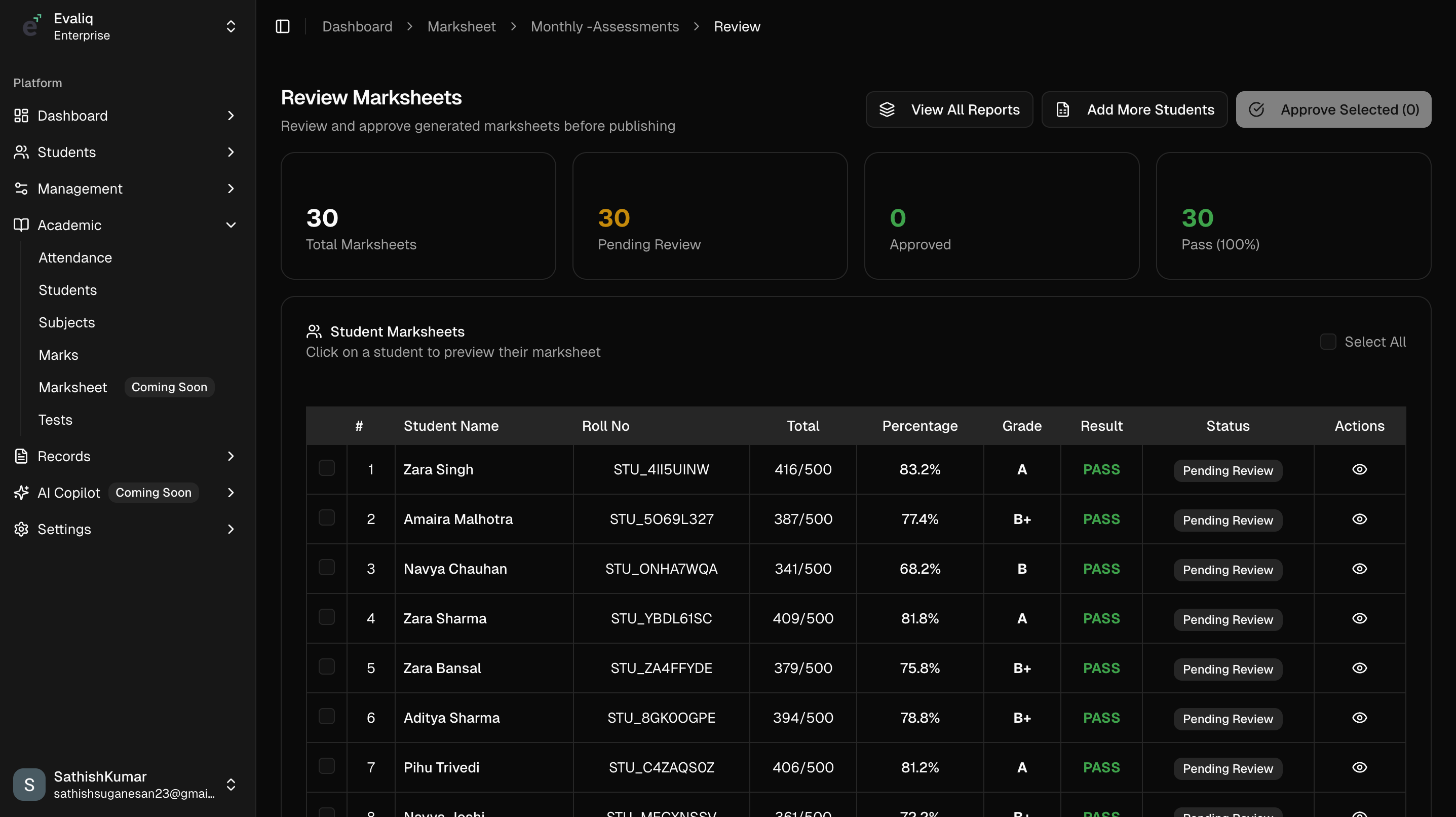Check the Select All checkbox
1456x817 pixels.
1328,342
